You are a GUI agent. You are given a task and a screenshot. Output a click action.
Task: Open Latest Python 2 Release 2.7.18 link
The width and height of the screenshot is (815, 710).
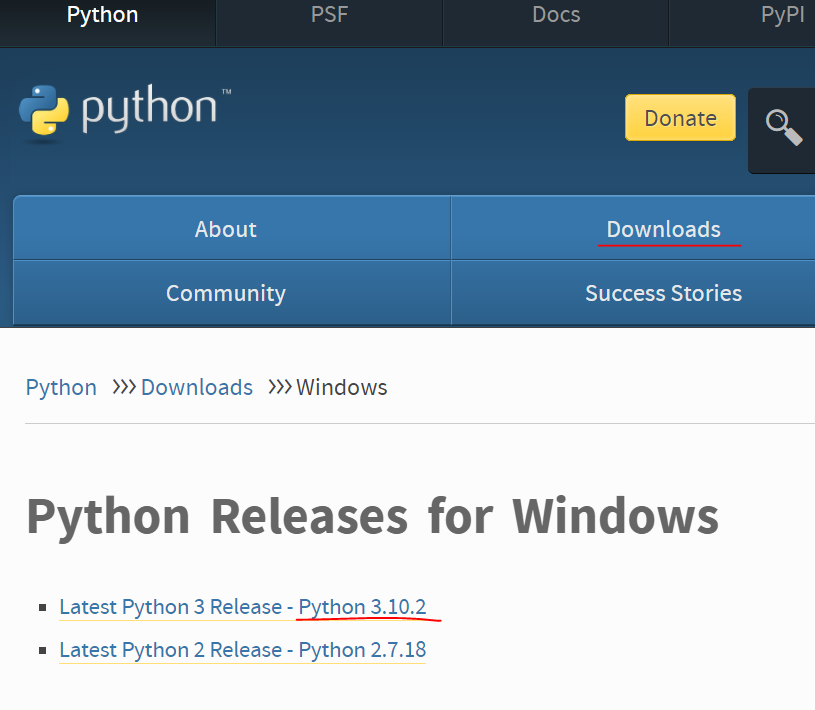point(243,650)
